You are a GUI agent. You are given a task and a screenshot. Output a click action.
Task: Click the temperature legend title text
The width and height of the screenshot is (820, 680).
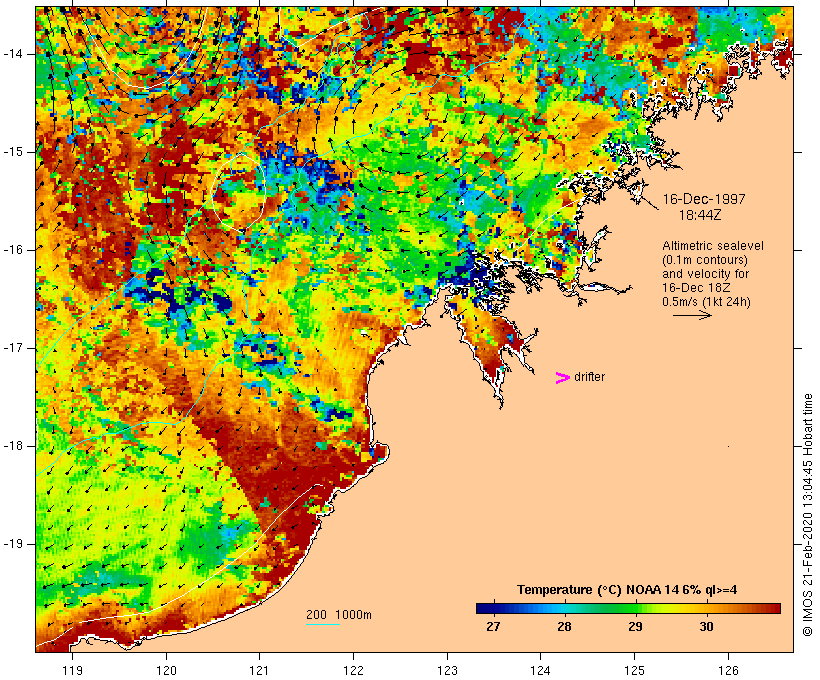click(x=627, y=590)
